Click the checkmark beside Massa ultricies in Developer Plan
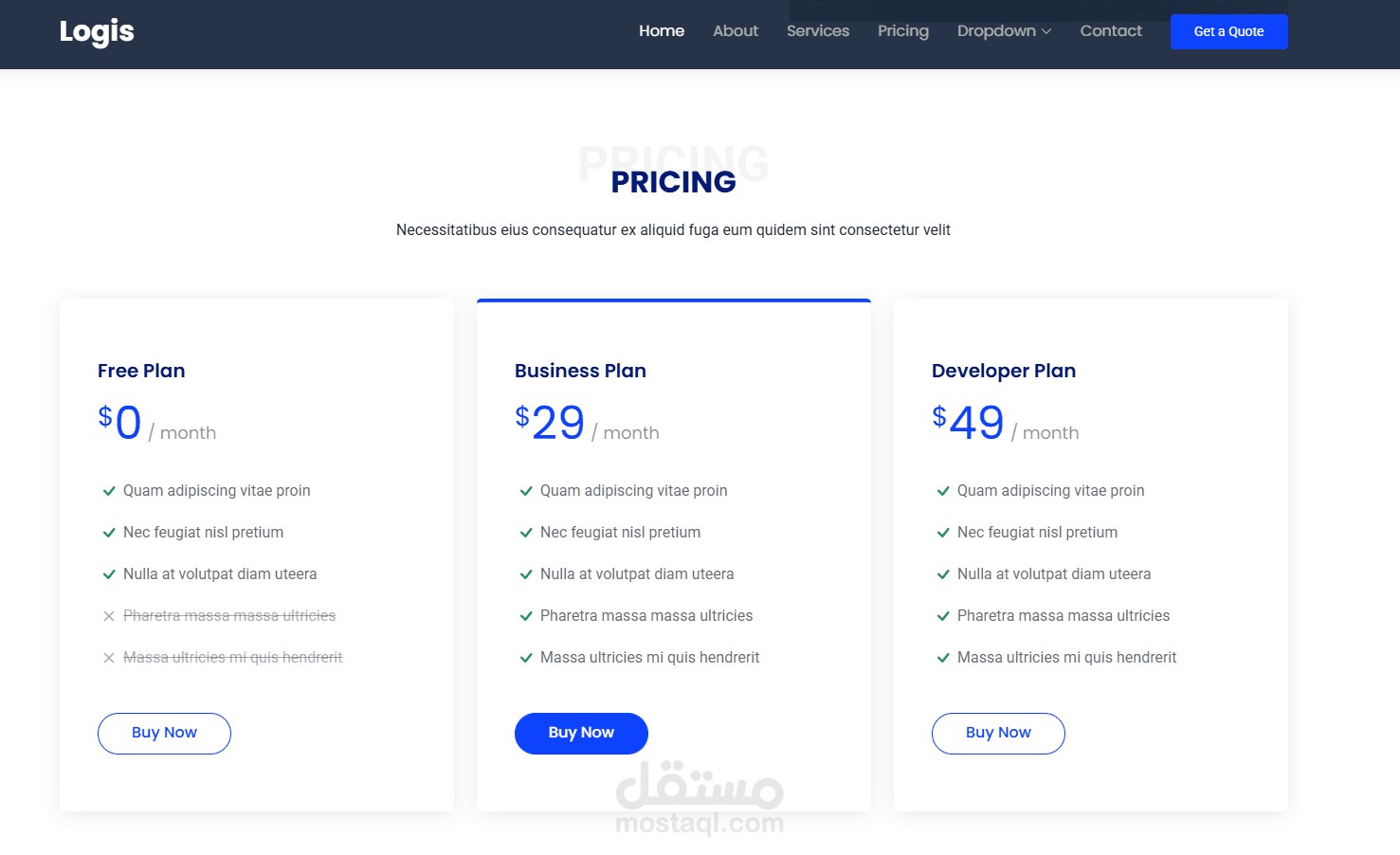1400x855 pixels. 943,658
